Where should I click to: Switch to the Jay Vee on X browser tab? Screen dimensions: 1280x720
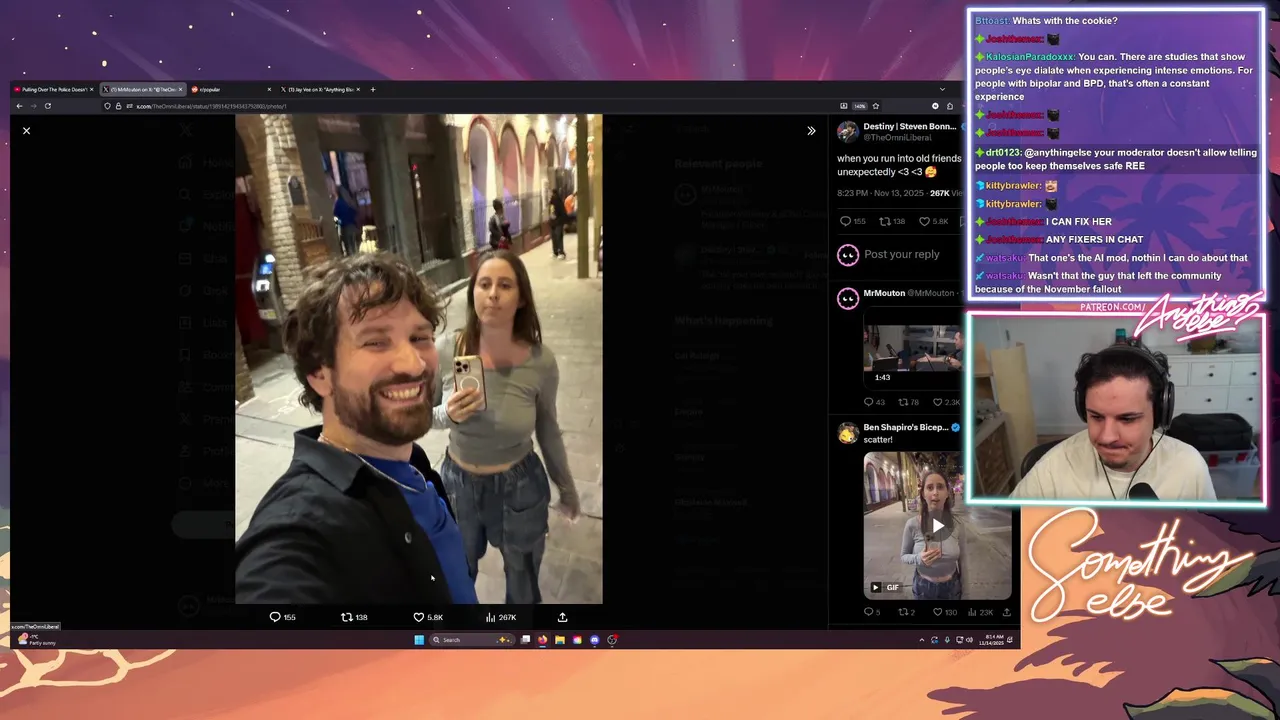318,89
